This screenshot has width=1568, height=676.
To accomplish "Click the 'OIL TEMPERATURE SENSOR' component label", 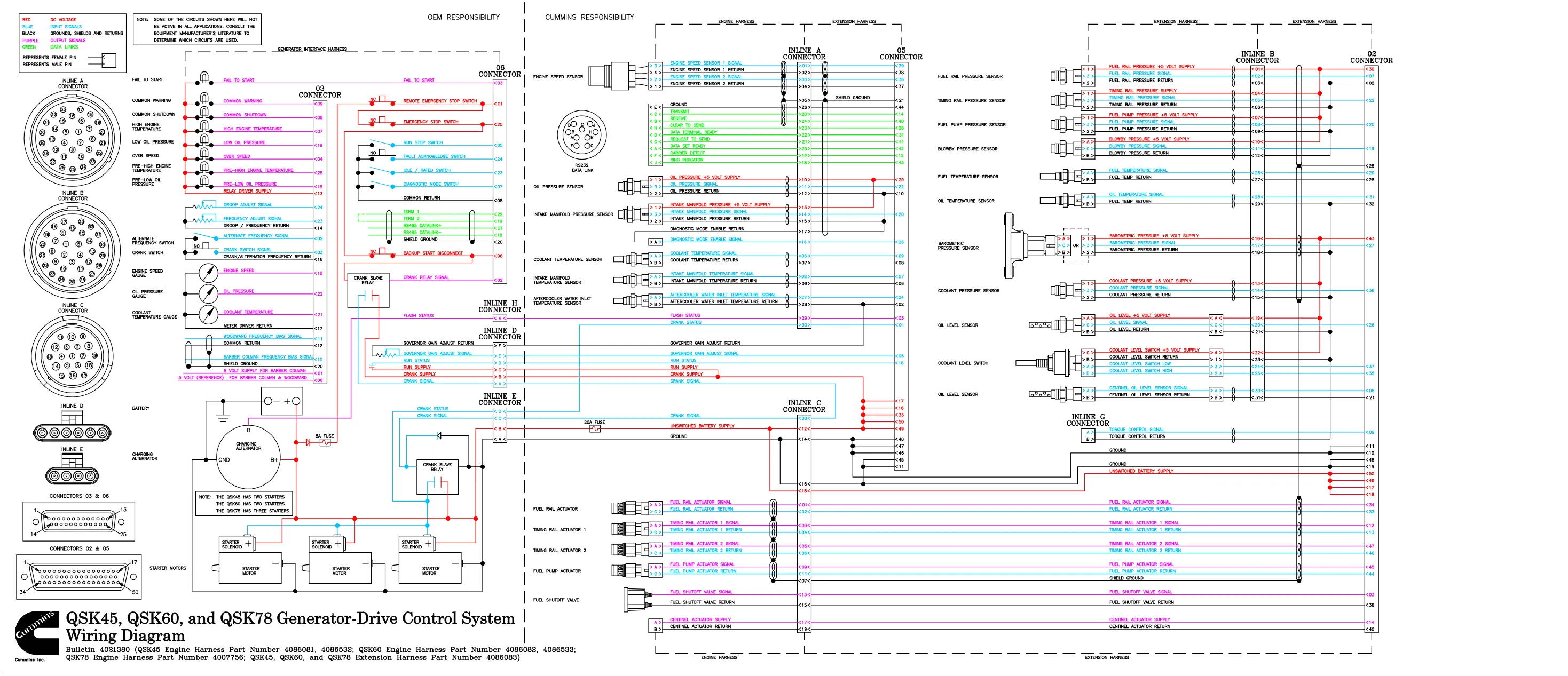I will click(x=966, y=201).
